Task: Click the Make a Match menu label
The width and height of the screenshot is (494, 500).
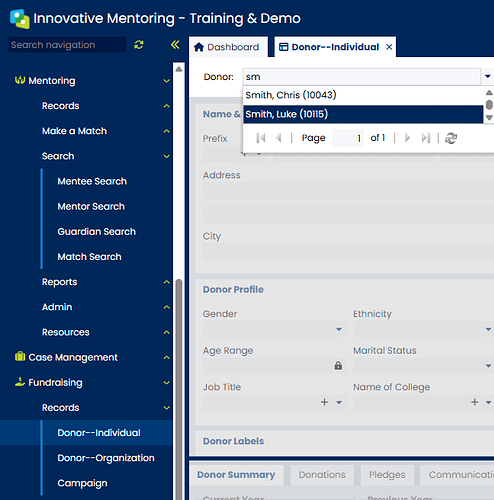Action: 74,131
